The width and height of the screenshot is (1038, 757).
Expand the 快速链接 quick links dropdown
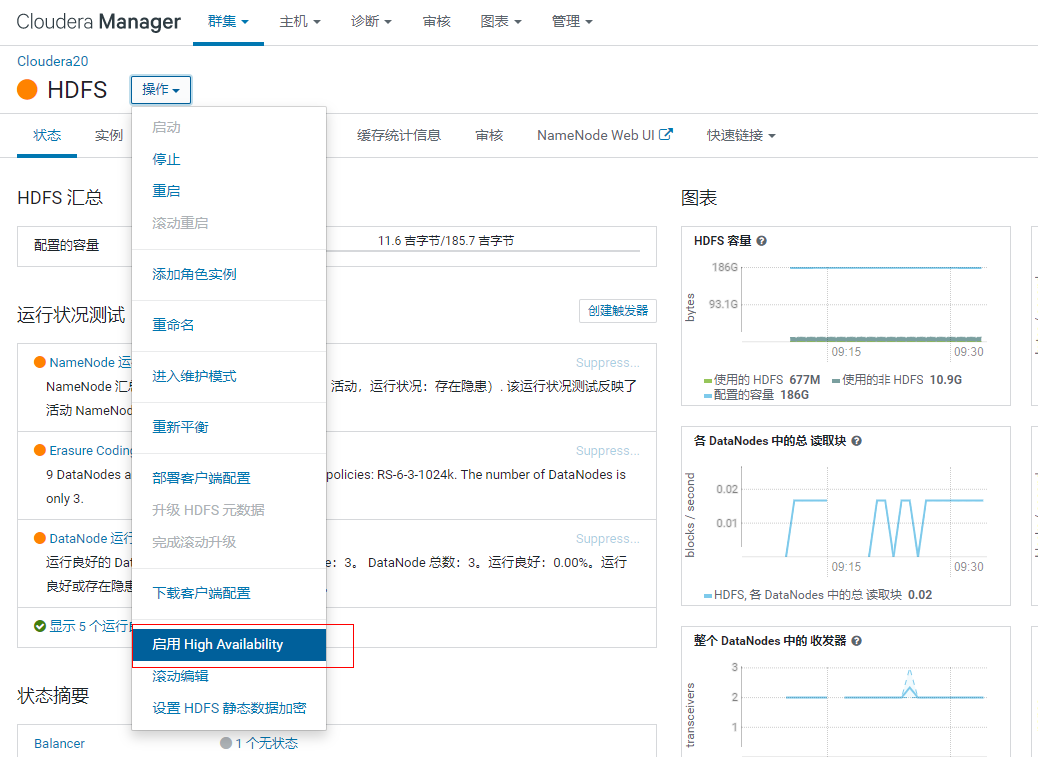[x=740, y=135]
